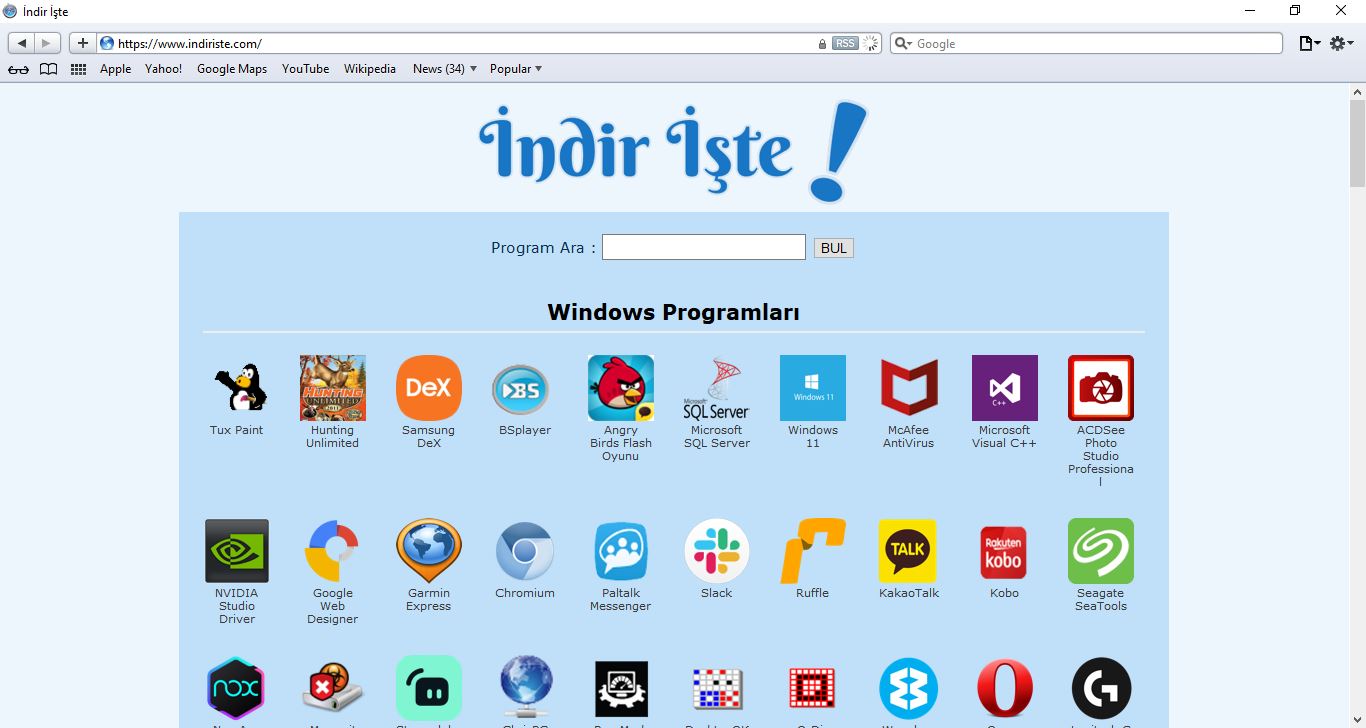This screenshot has width=1366, height=728.
Task: Show Top Sites grid icon
Action: click(78, 69)
